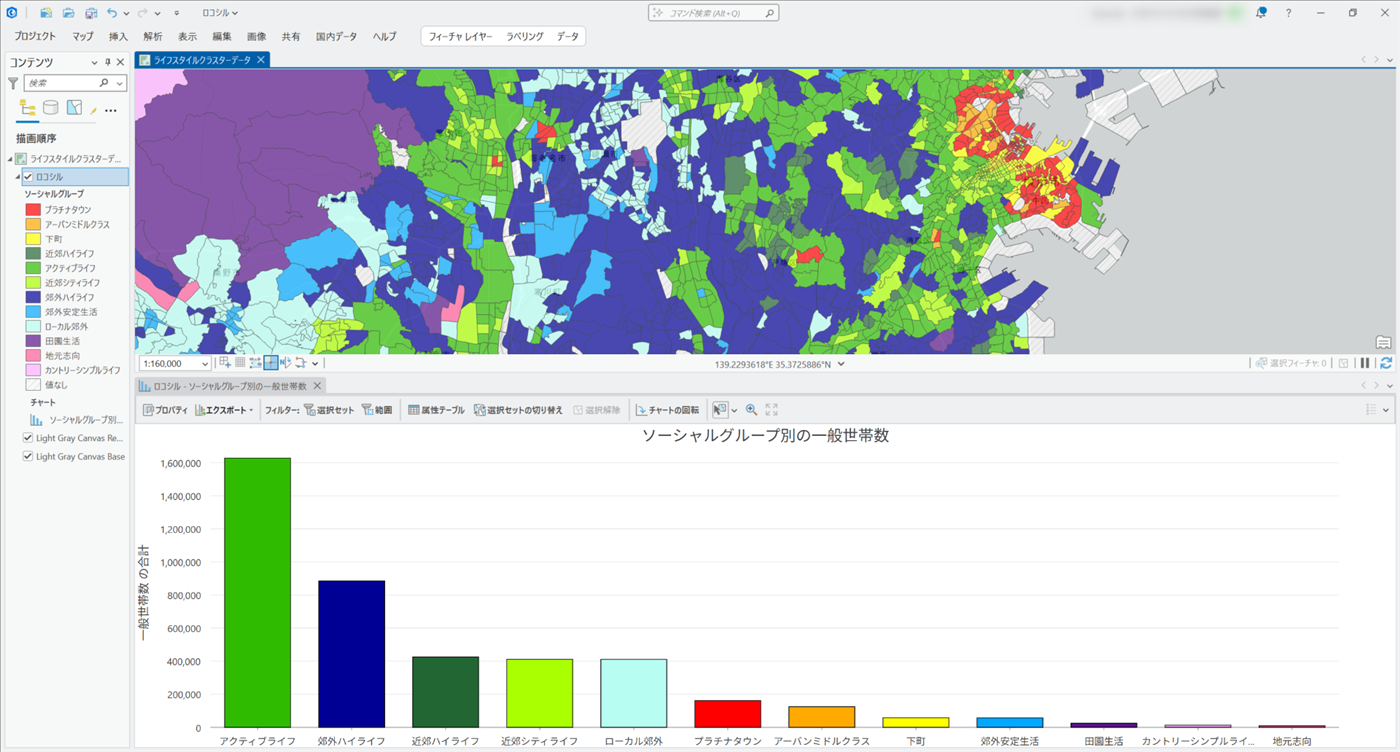Click the chart zoom magnifier icon
1400x752 pixels.
(751, 410)
